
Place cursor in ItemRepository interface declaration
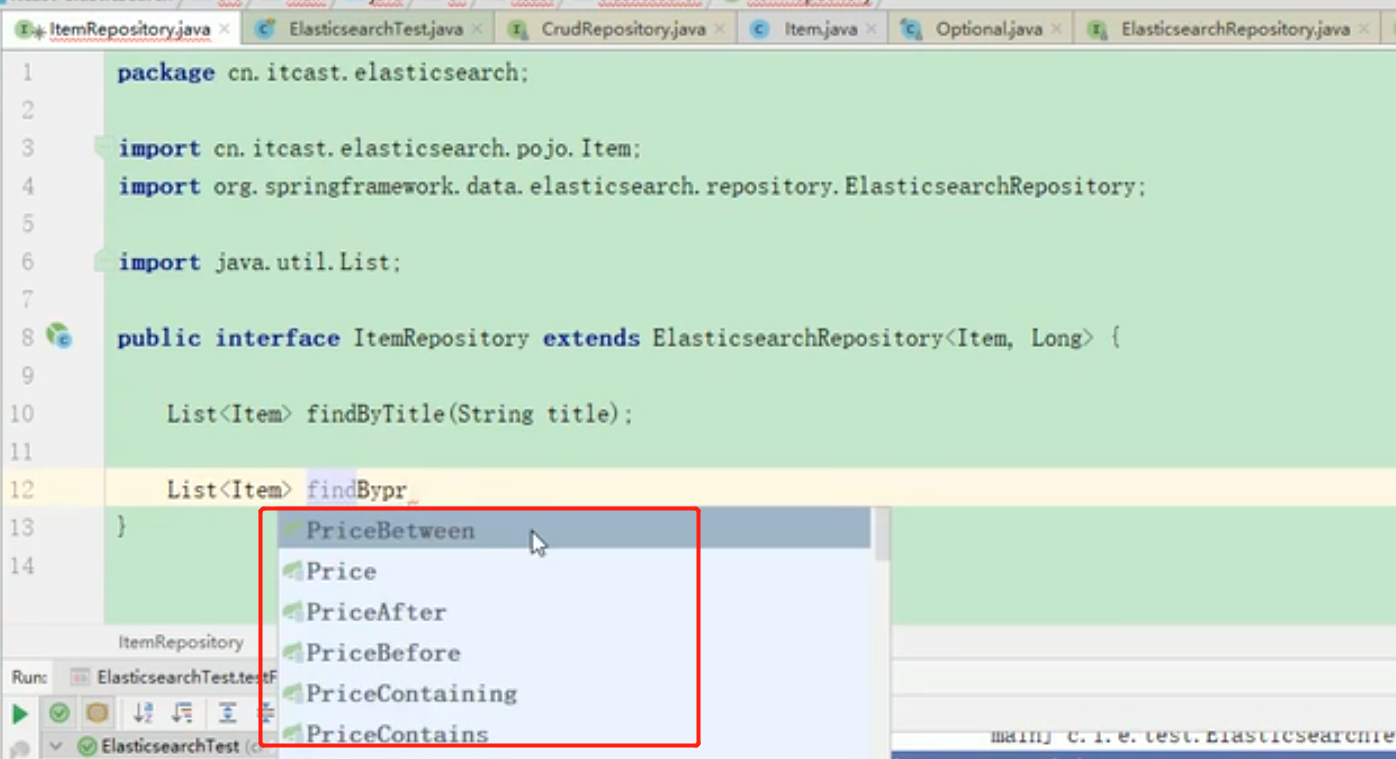[x=619, y=338]
